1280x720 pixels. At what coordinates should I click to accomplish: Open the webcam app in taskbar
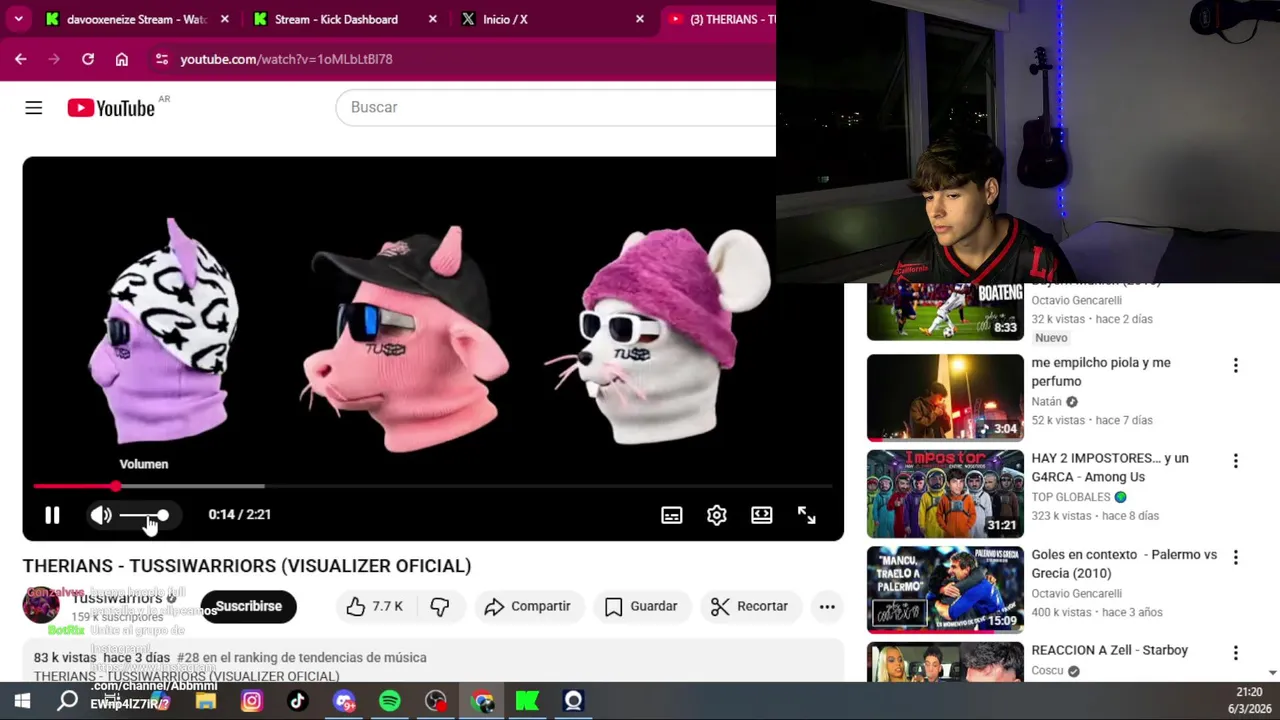[574, 701]
